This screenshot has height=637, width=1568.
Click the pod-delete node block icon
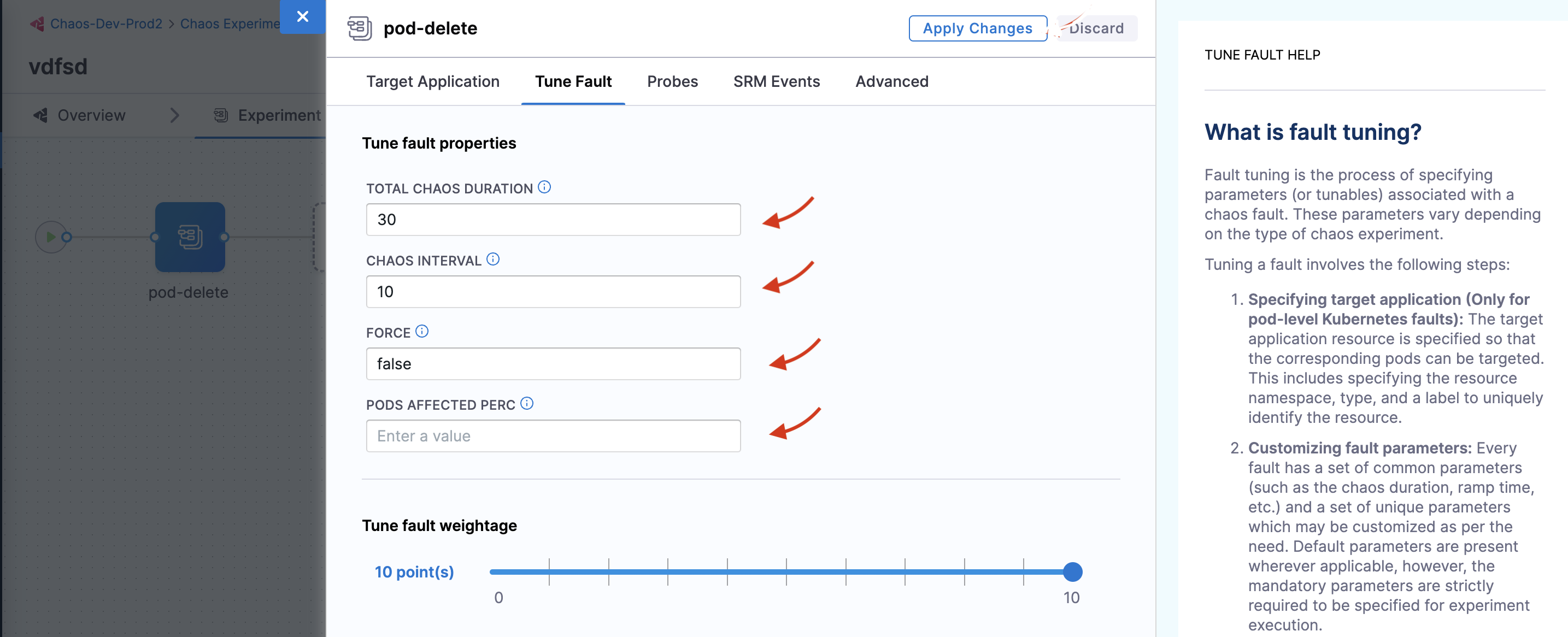[x=189, y=237]
